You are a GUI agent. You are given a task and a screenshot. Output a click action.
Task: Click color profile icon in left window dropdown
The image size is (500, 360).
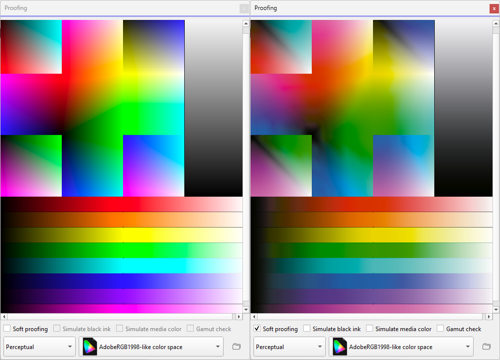click(x=90, y=347)
